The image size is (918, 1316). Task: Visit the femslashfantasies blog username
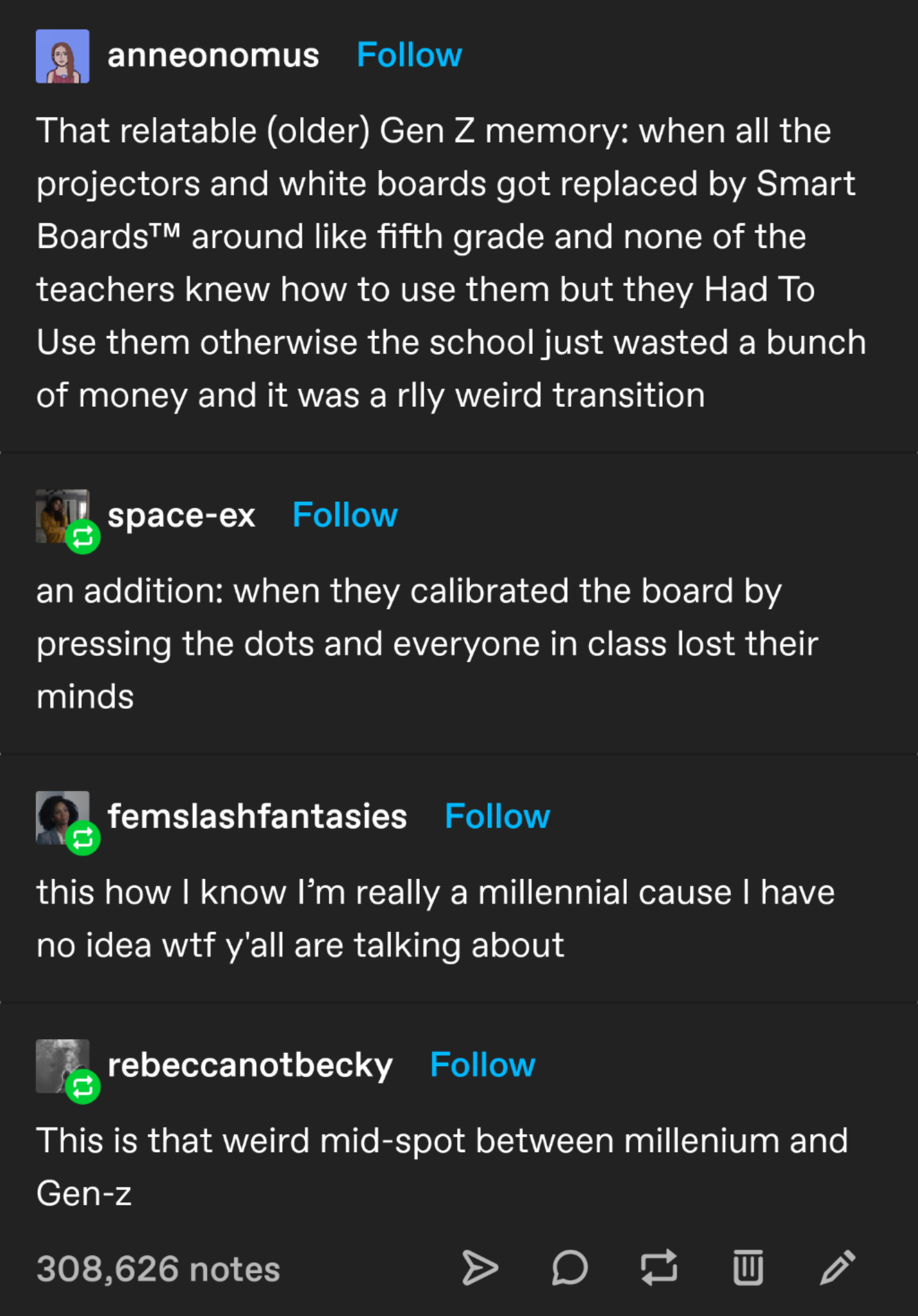(x=257, y=817)
